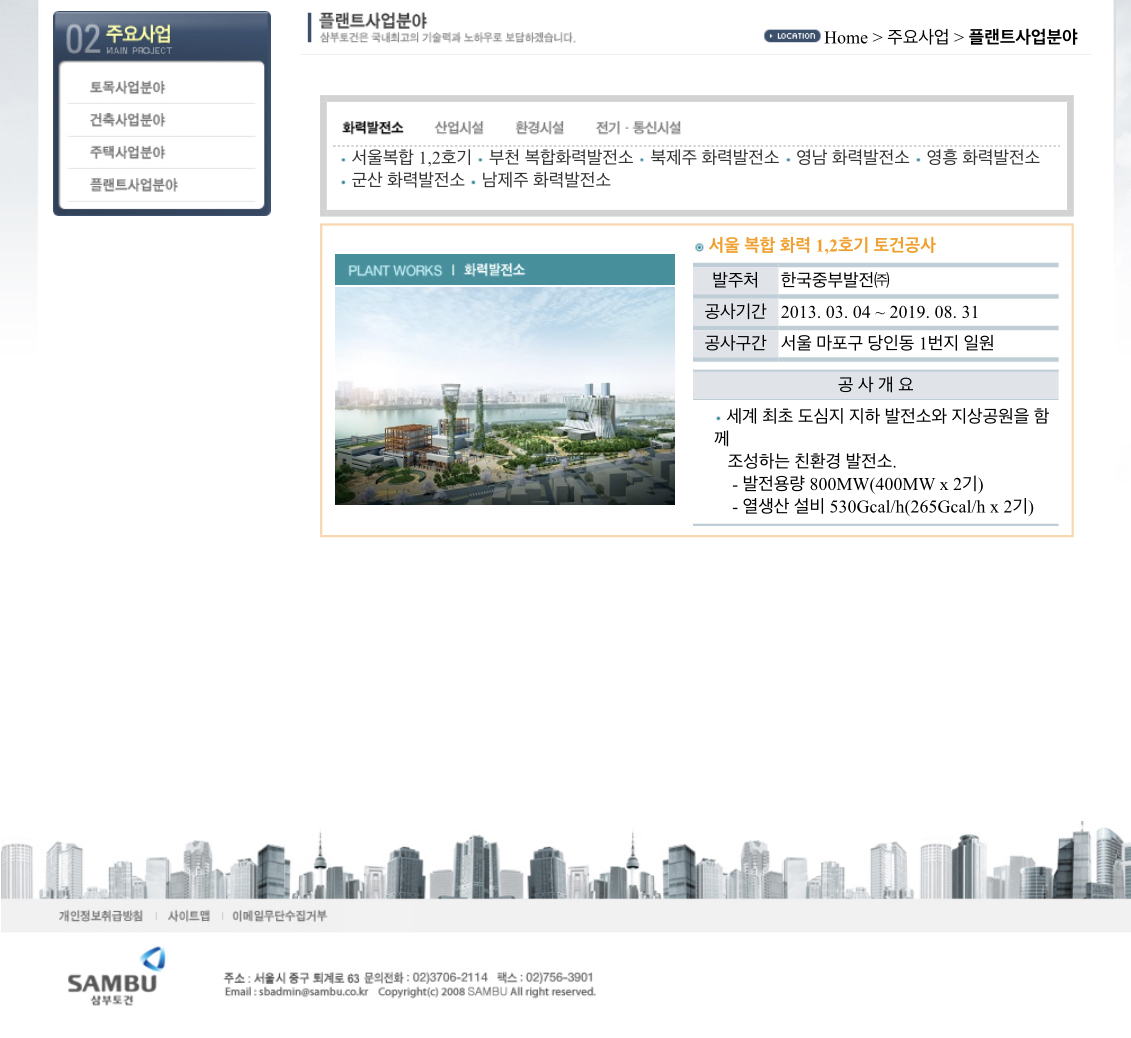The image size is (1131, 1038).
Task: Click the 공사기간 label cell
Action: (735, 312)
